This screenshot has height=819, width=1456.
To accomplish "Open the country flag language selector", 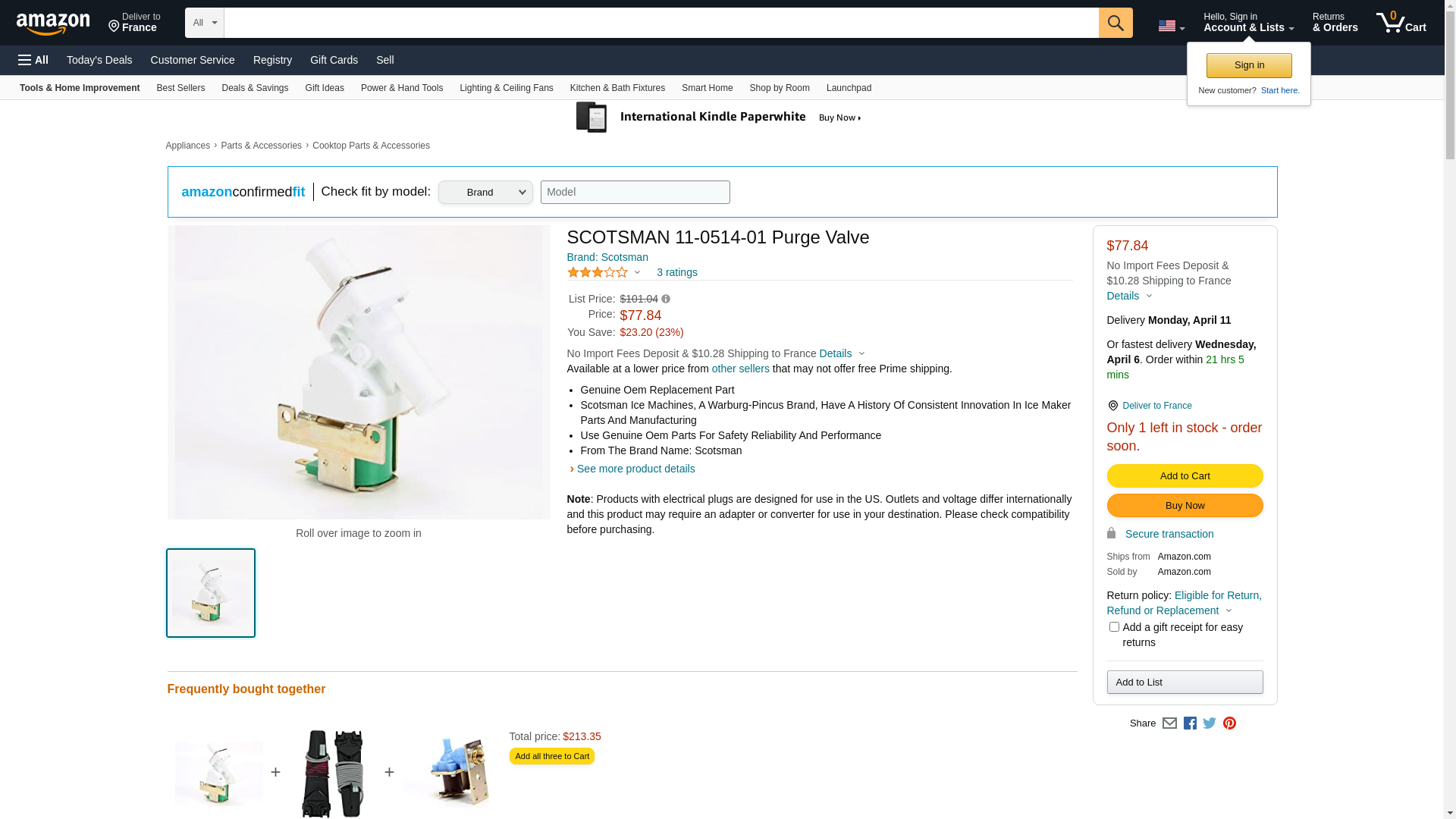I will pyautogui.click(x=1171, y=26).
